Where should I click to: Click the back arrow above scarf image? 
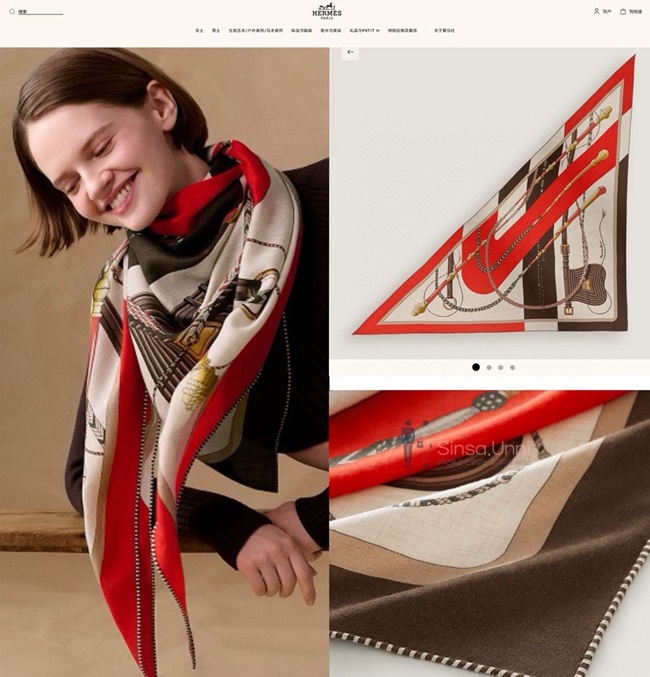click(x=350, y=52)
